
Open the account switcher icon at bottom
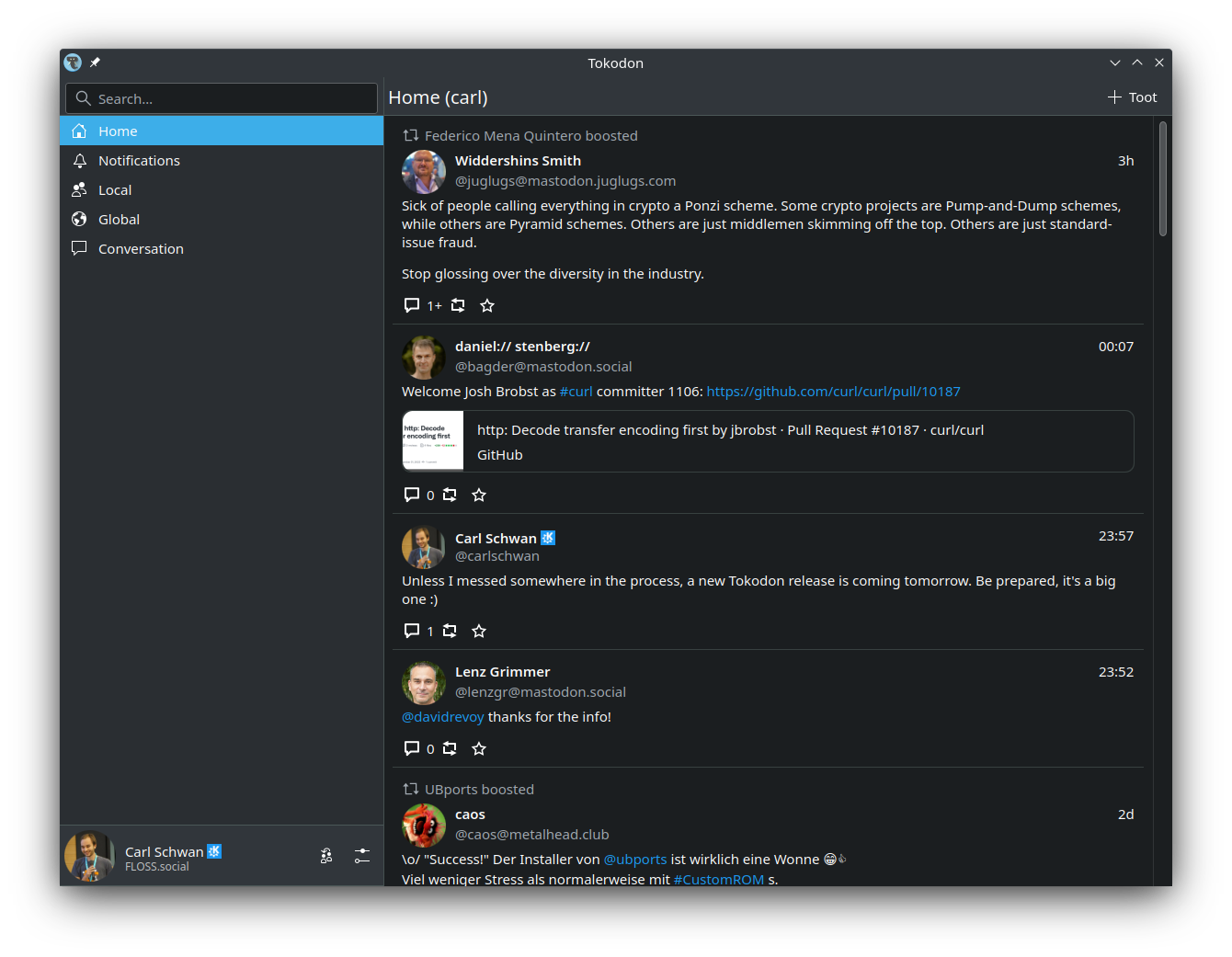(x=326, y=856)
